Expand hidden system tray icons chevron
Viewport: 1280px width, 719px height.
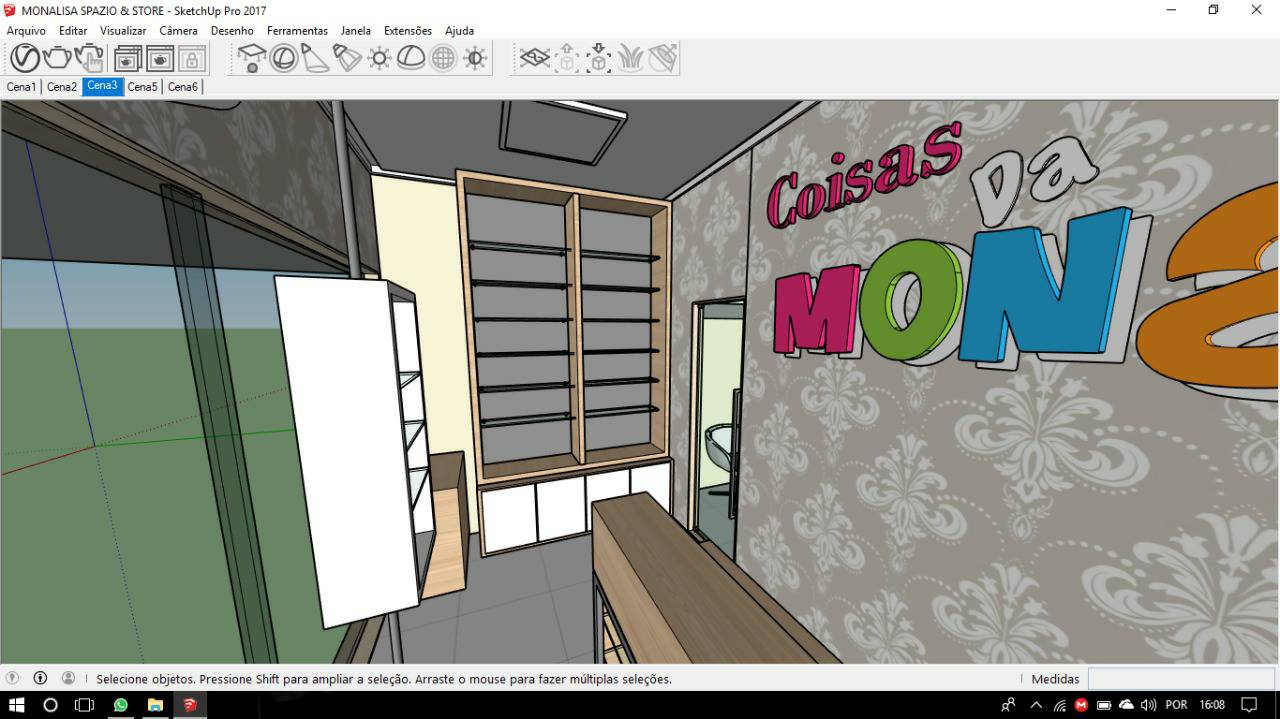pos(1035,705)
